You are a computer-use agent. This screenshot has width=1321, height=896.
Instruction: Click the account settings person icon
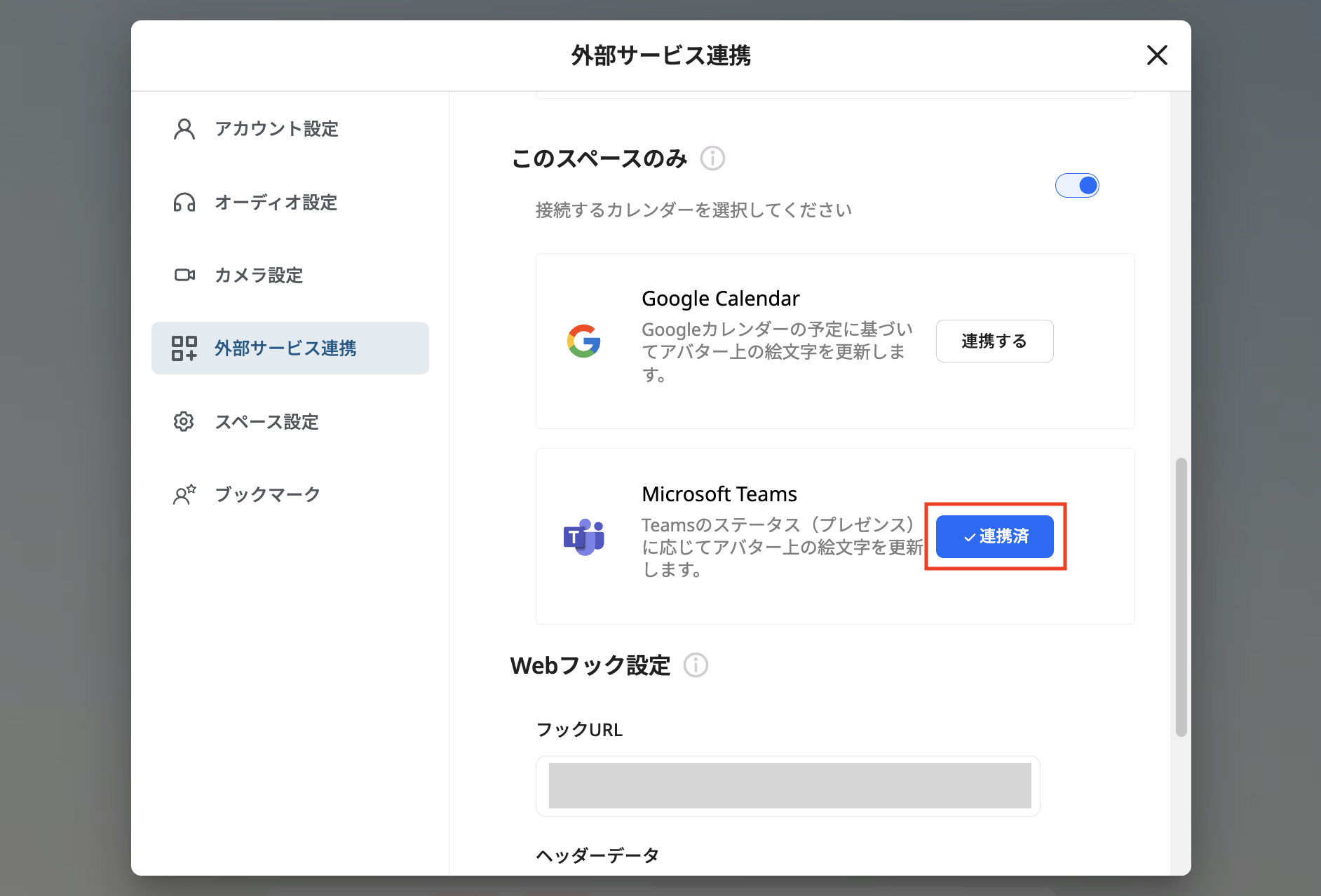184,129
